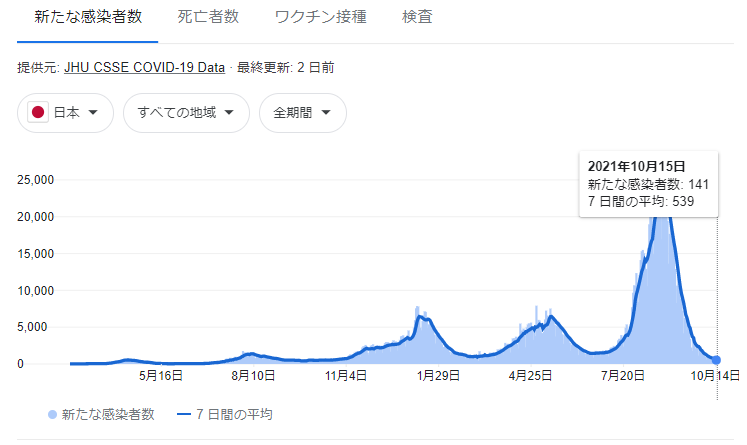
Task: Click the light blue 新たな感染者数 legend dot
Action: pos(52,415)
